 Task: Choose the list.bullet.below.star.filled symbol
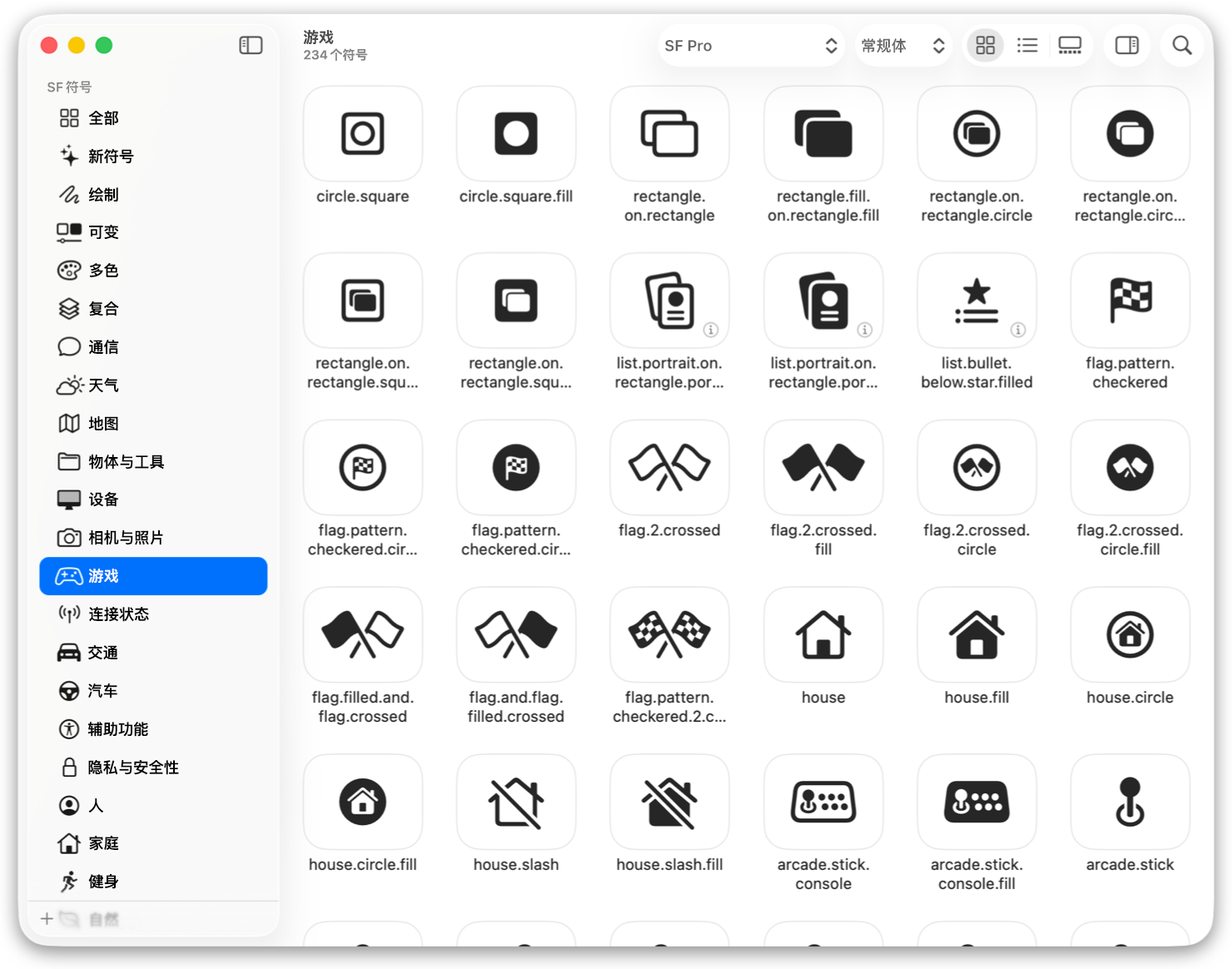(x=976, y=301)
